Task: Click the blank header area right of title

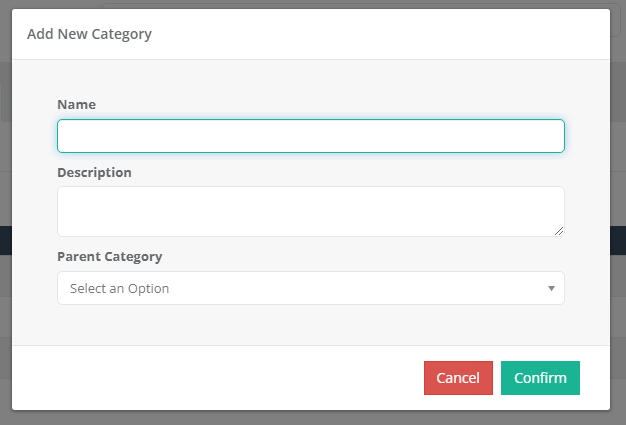Action: 400,34
